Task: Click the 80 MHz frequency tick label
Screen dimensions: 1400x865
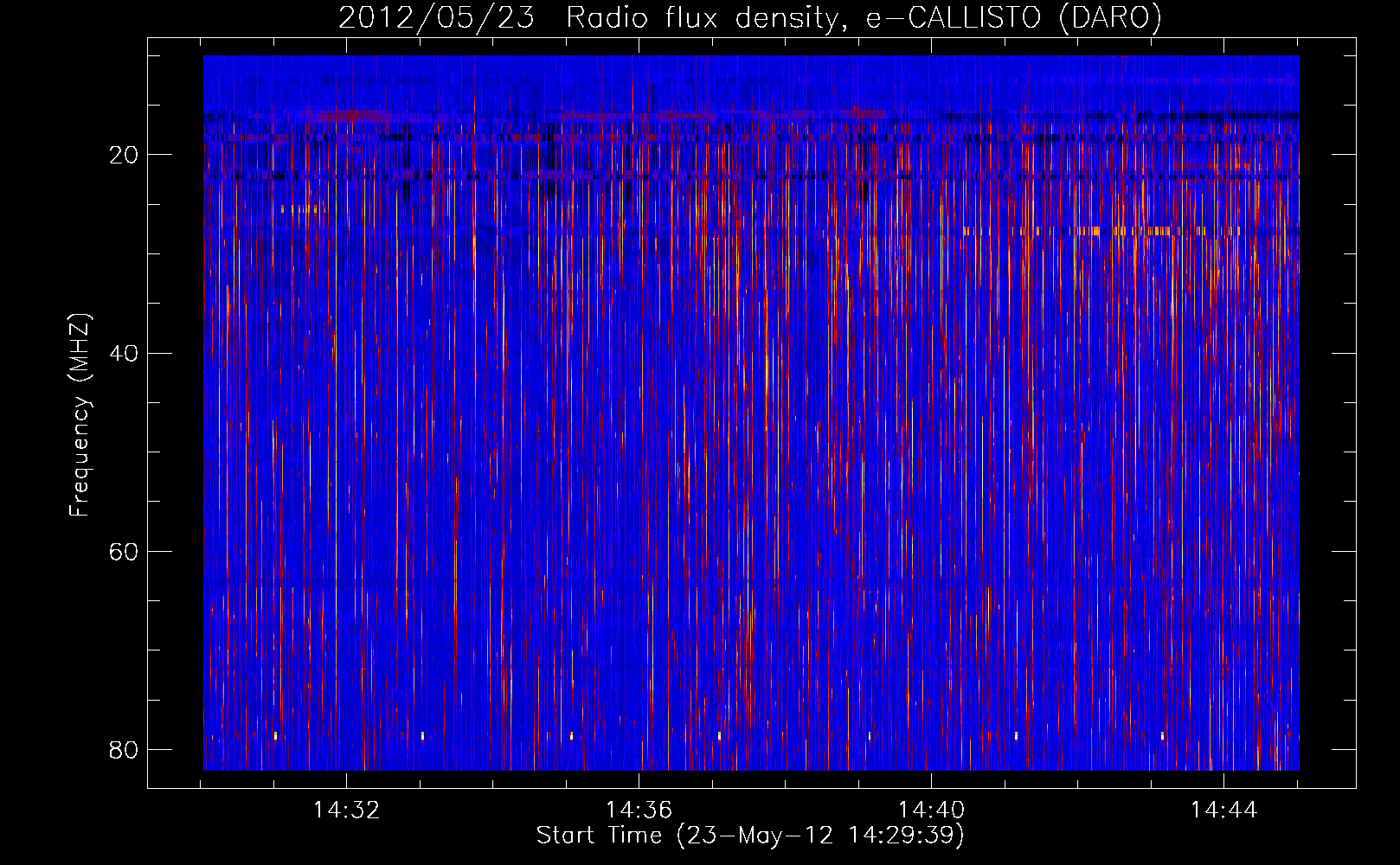Action: 124,749
